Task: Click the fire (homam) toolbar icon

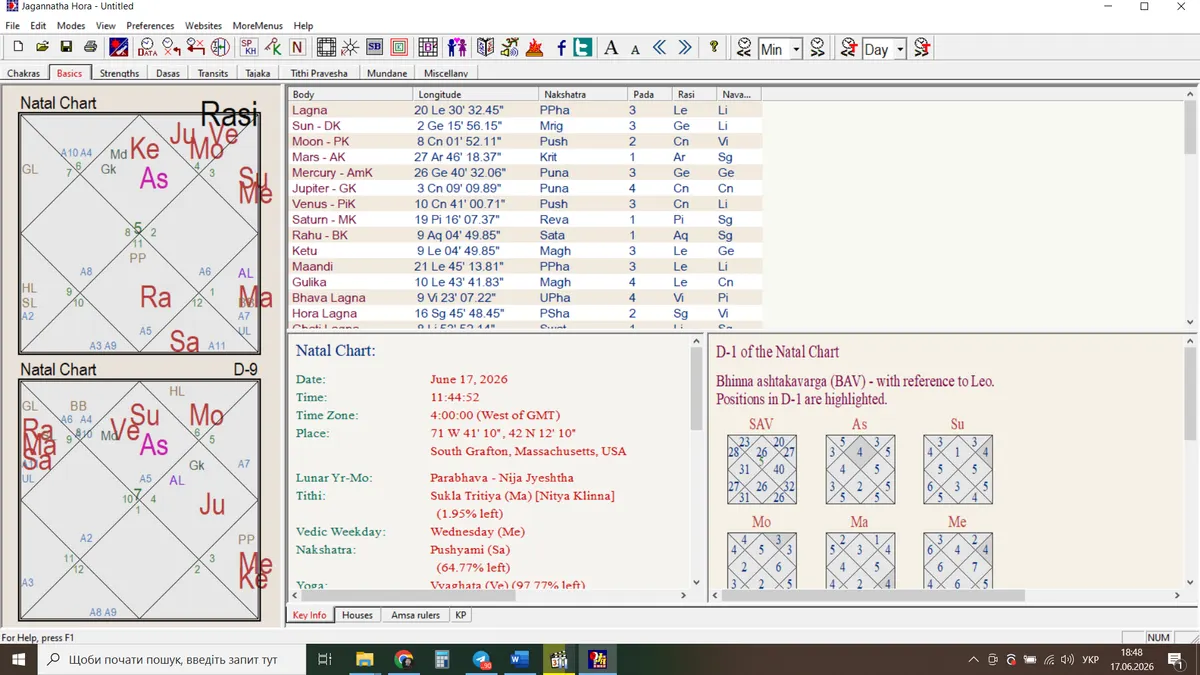Action: (x=535, y=47)
